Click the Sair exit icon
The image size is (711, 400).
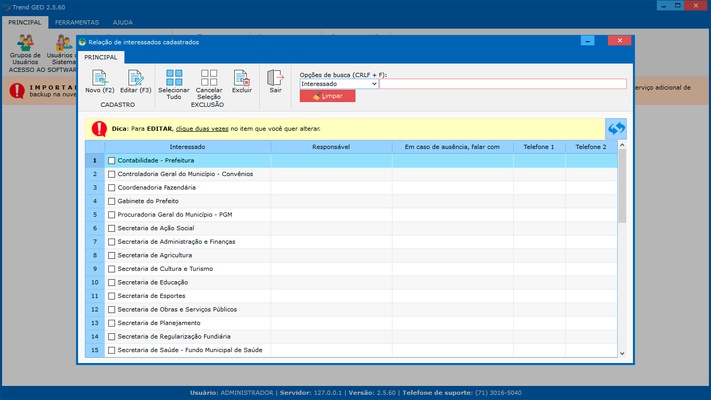pyautogui.click(x=275, y=78)
